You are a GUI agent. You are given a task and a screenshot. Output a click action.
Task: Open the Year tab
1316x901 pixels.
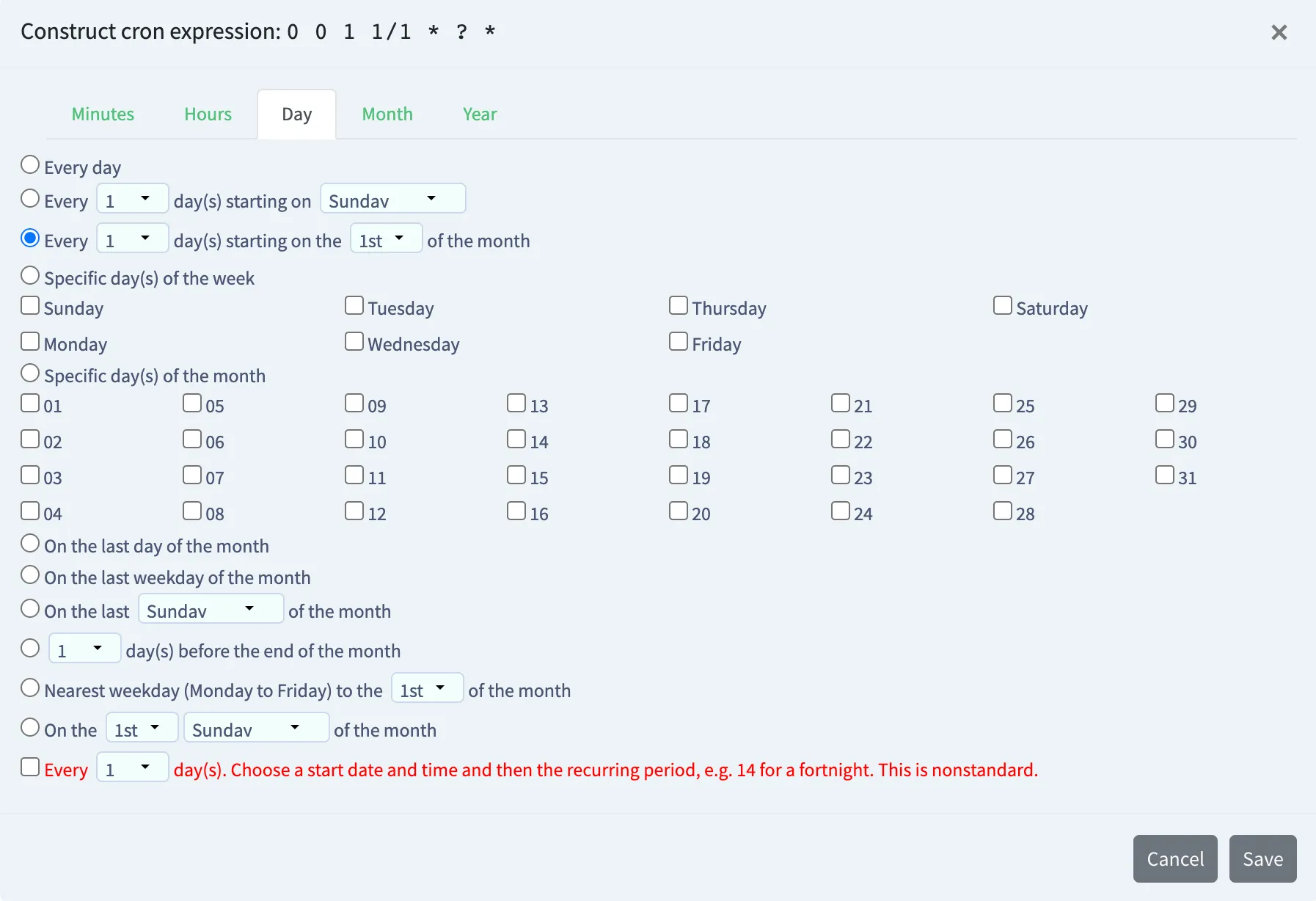pyautogui.click(x=480, y=114)
